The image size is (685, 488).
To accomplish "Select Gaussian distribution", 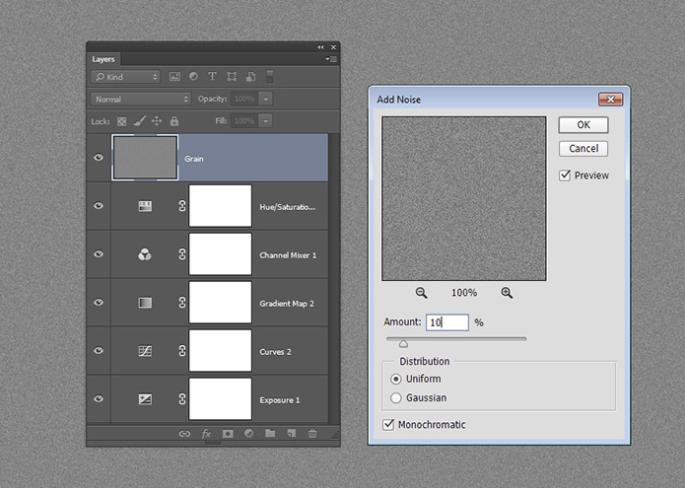I will coord(396,398).
